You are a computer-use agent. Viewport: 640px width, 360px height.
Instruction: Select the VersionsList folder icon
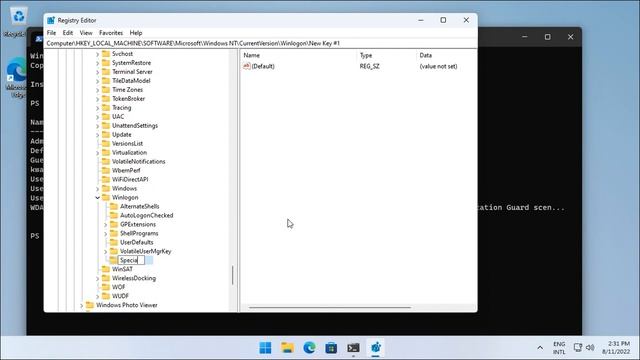[106, 143]
